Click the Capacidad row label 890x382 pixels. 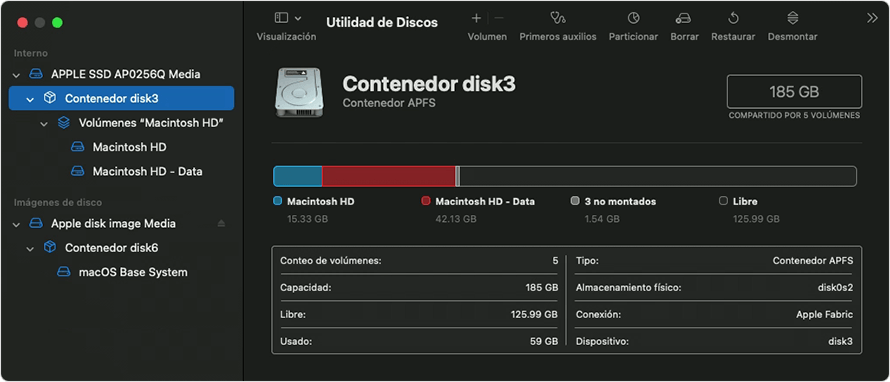[305, 288]
